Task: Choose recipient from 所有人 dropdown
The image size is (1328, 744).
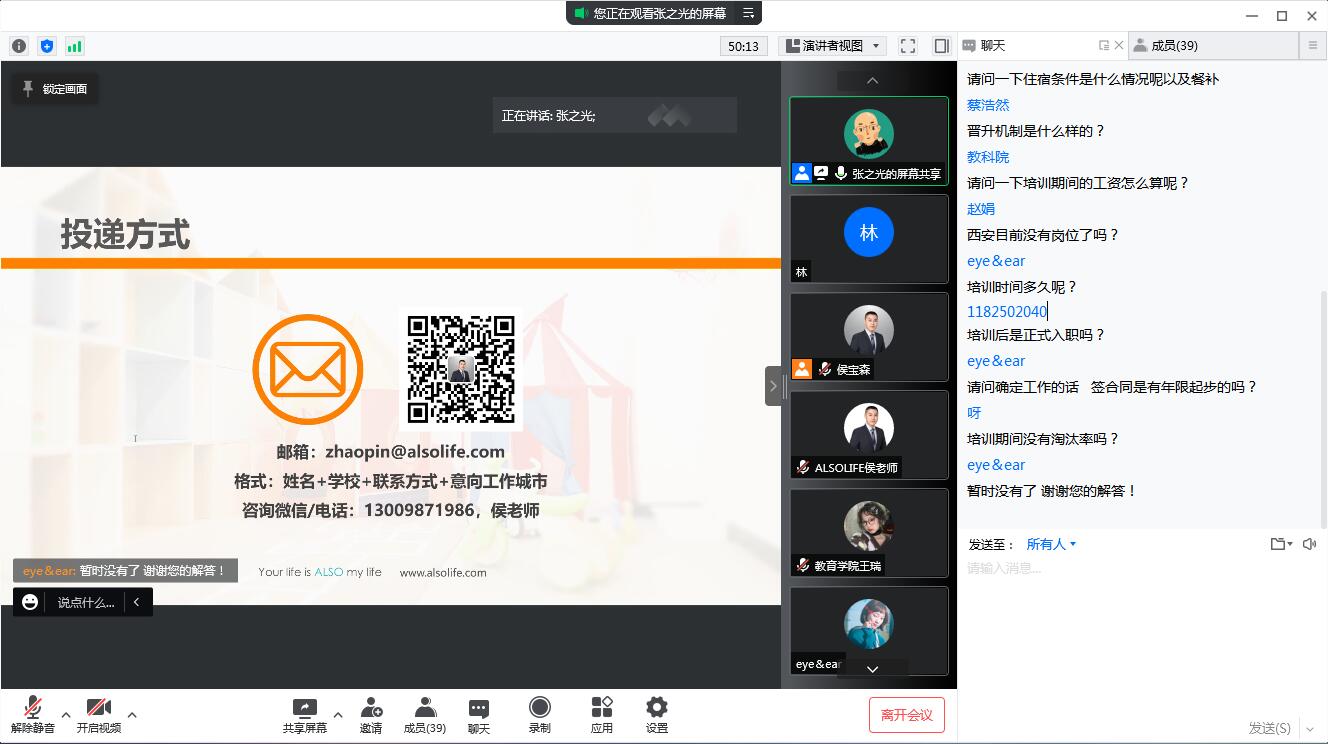Action: click(1051, 544)
